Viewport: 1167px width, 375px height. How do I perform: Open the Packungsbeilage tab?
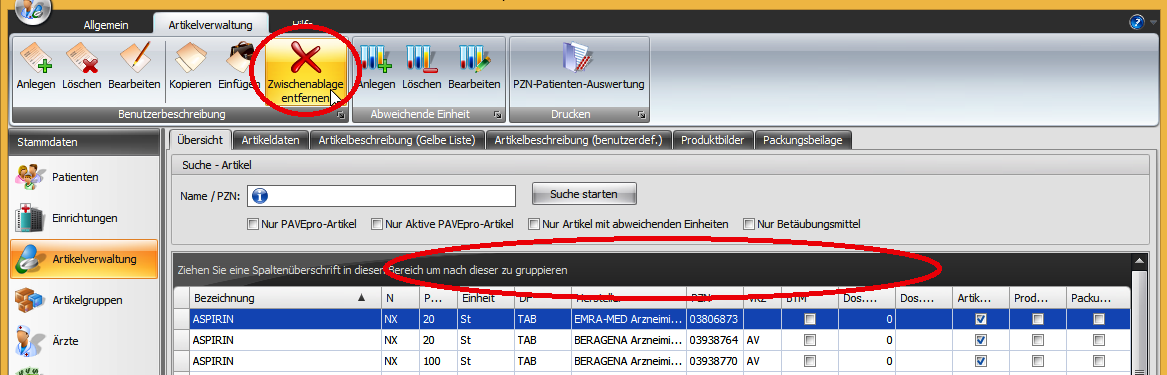click(x=803, y=140)
